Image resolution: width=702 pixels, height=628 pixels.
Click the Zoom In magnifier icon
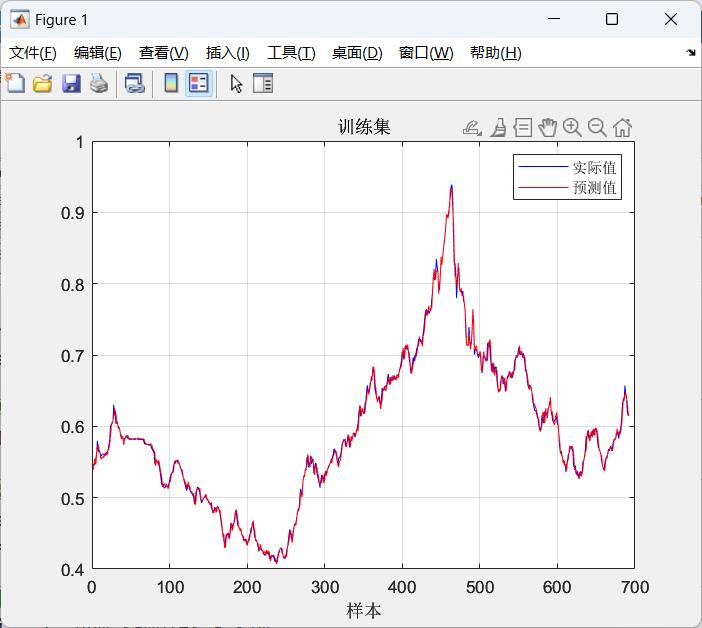[x=572, y=127]
